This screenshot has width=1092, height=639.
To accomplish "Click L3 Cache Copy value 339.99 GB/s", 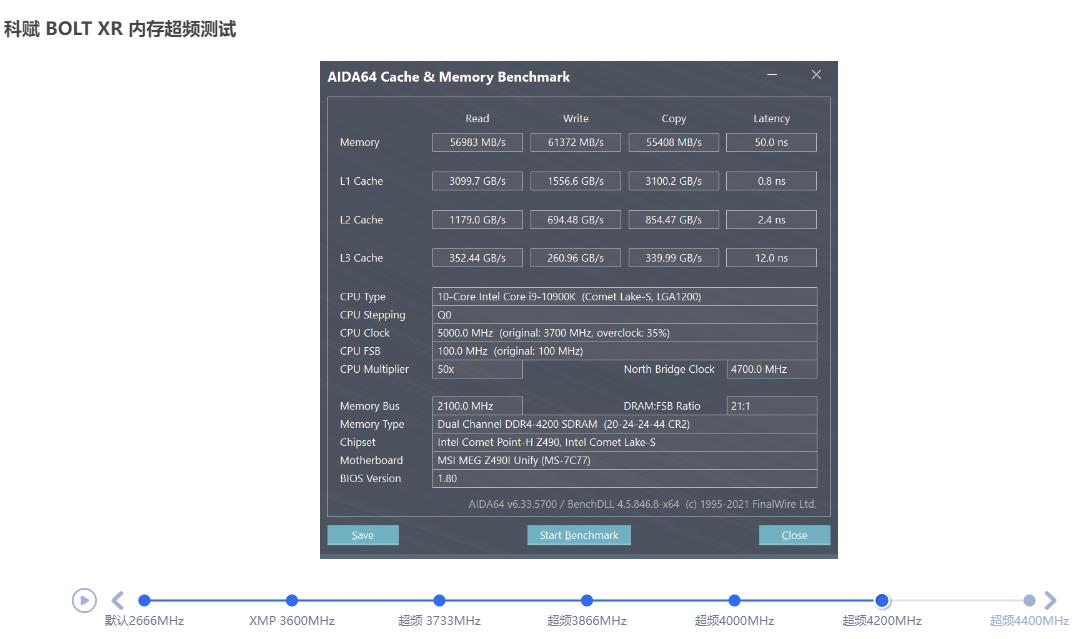I will point(673,258).
